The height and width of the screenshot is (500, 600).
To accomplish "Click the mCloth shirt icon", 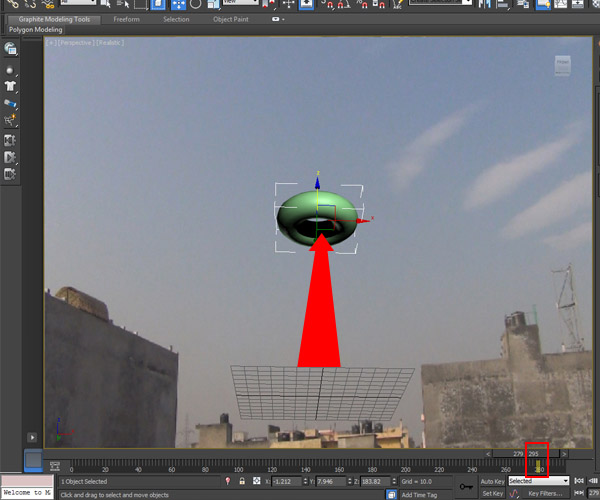I will 10,86.
